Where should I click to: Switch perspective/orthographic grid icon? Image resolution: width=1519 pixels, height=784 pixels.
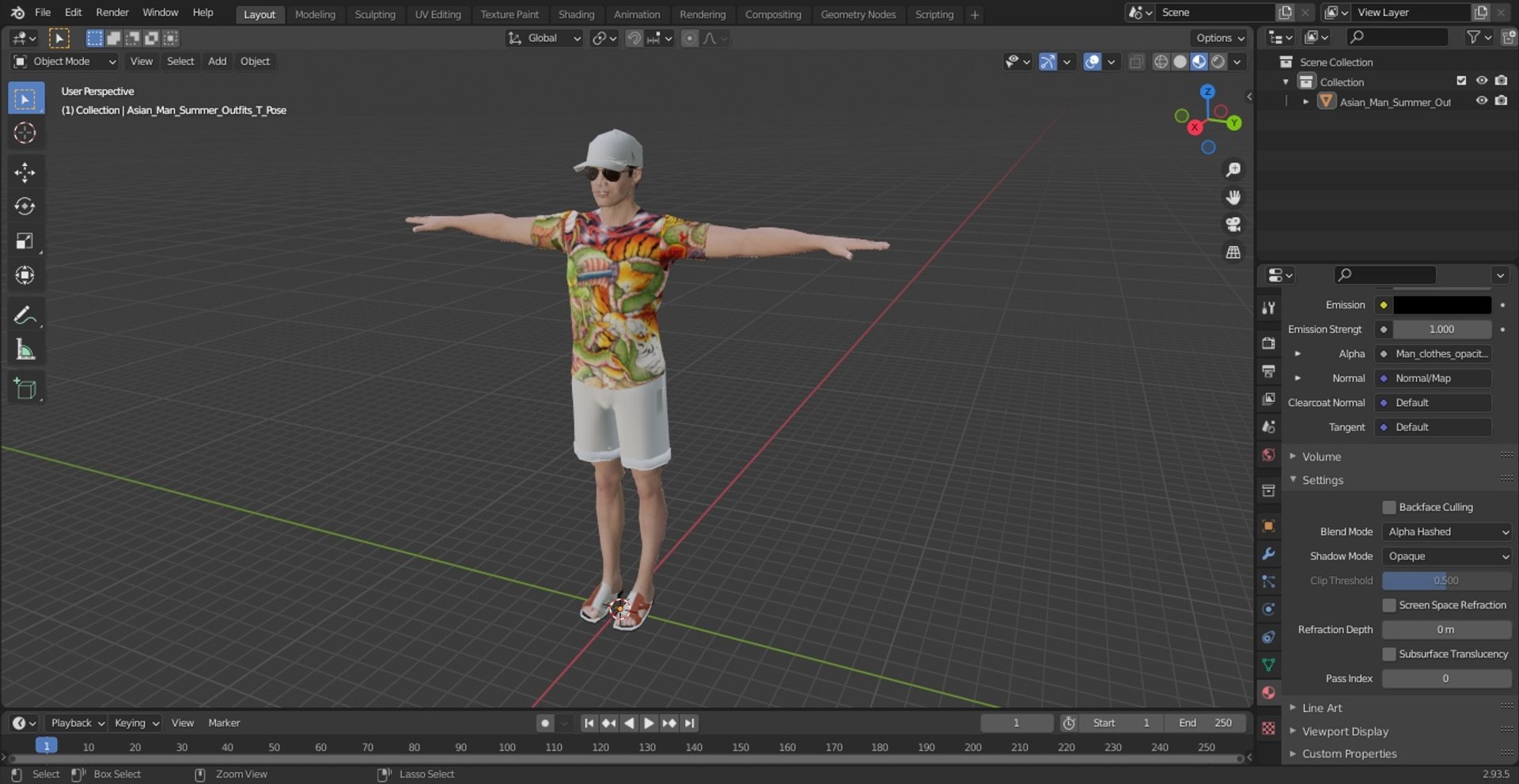(x=1233, y=252)
